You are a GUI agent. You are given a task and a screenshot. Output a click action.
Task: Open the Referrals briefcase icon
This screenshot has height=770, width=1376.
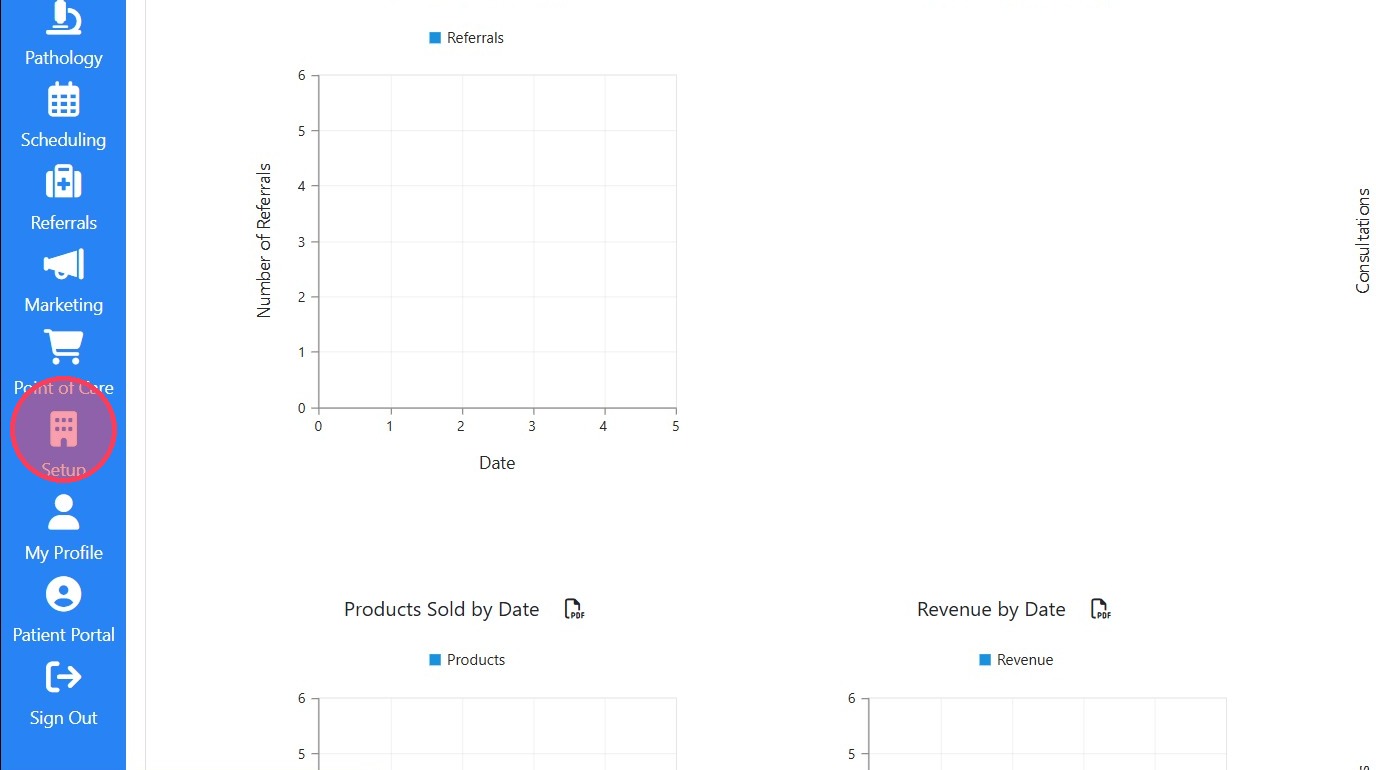coord(64,183)
